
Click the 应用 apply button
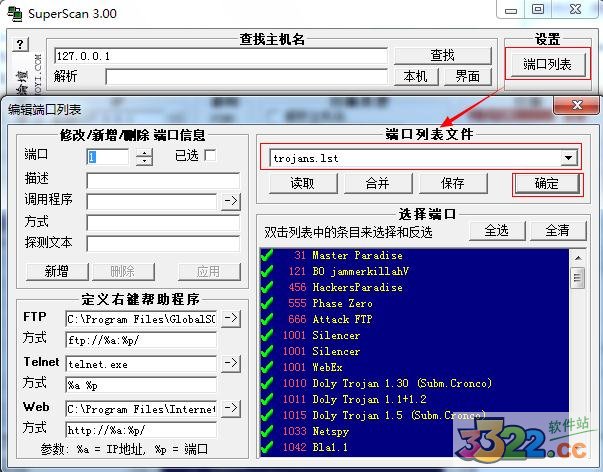click(x=209, y=272)
